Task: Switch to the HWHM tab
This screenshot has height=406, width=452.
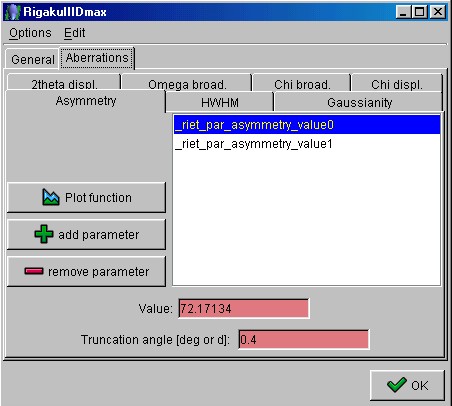Action: tap(220, 102)
